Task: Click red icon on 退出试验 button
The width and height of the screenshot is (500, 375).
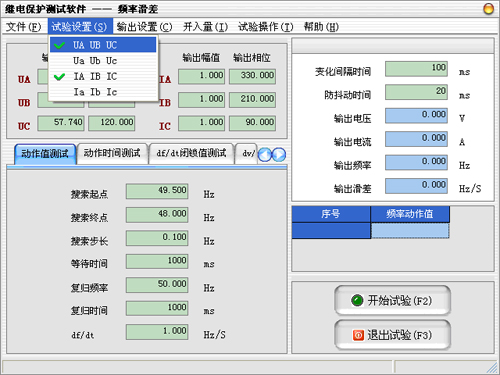Action: pyautogui.click(x=358, y=335)
